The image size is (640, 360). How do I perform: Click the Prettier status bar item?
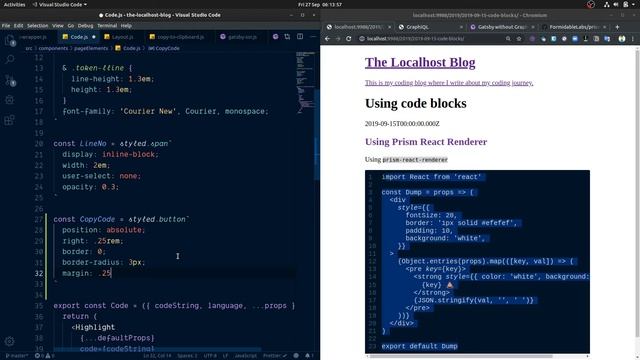(274, 356)
